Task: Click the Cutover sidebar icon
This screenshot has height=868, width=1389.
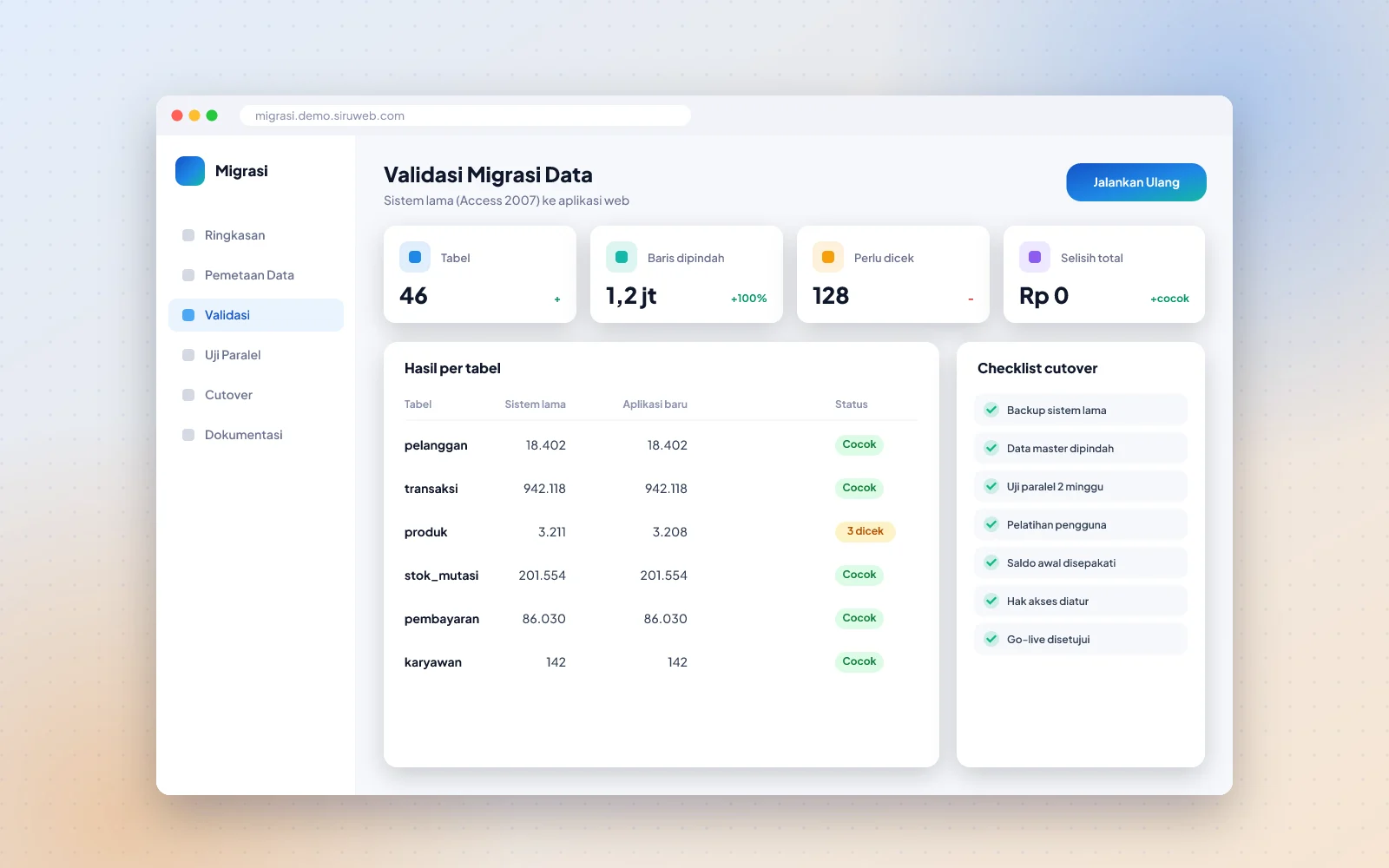Action: [188, 395]
